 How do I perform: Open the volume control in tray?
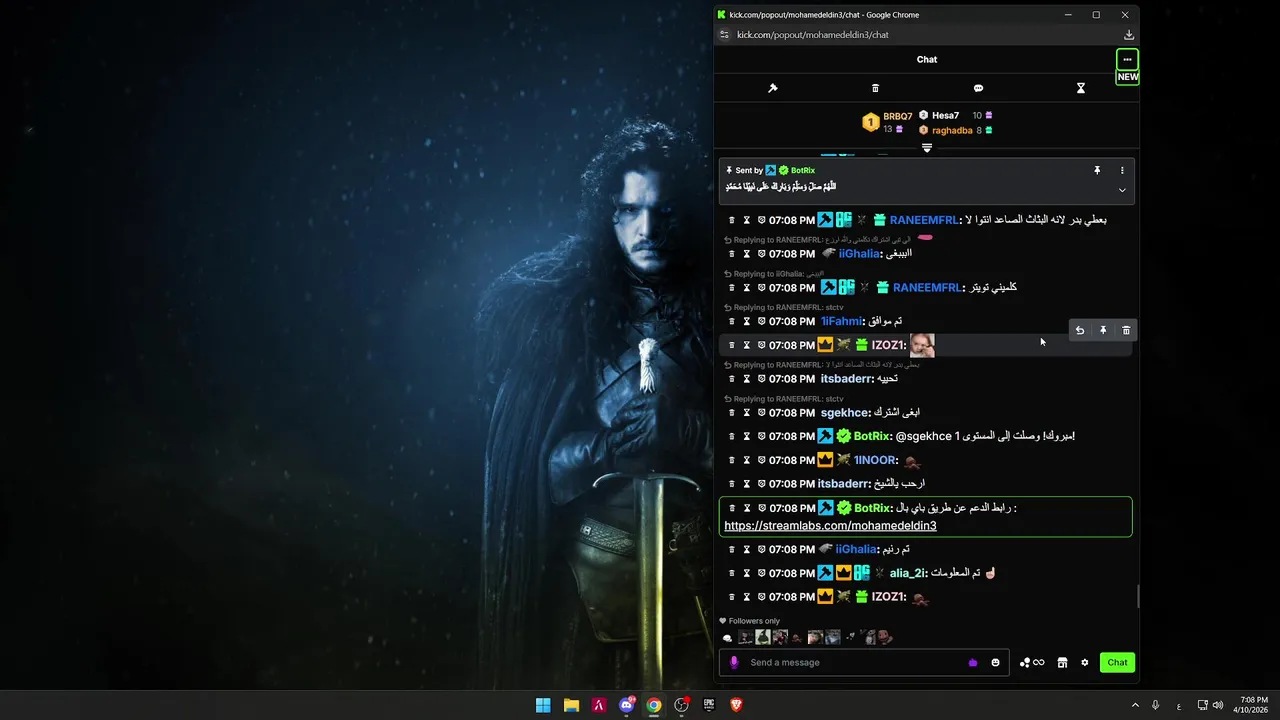tap(1218, 705)
